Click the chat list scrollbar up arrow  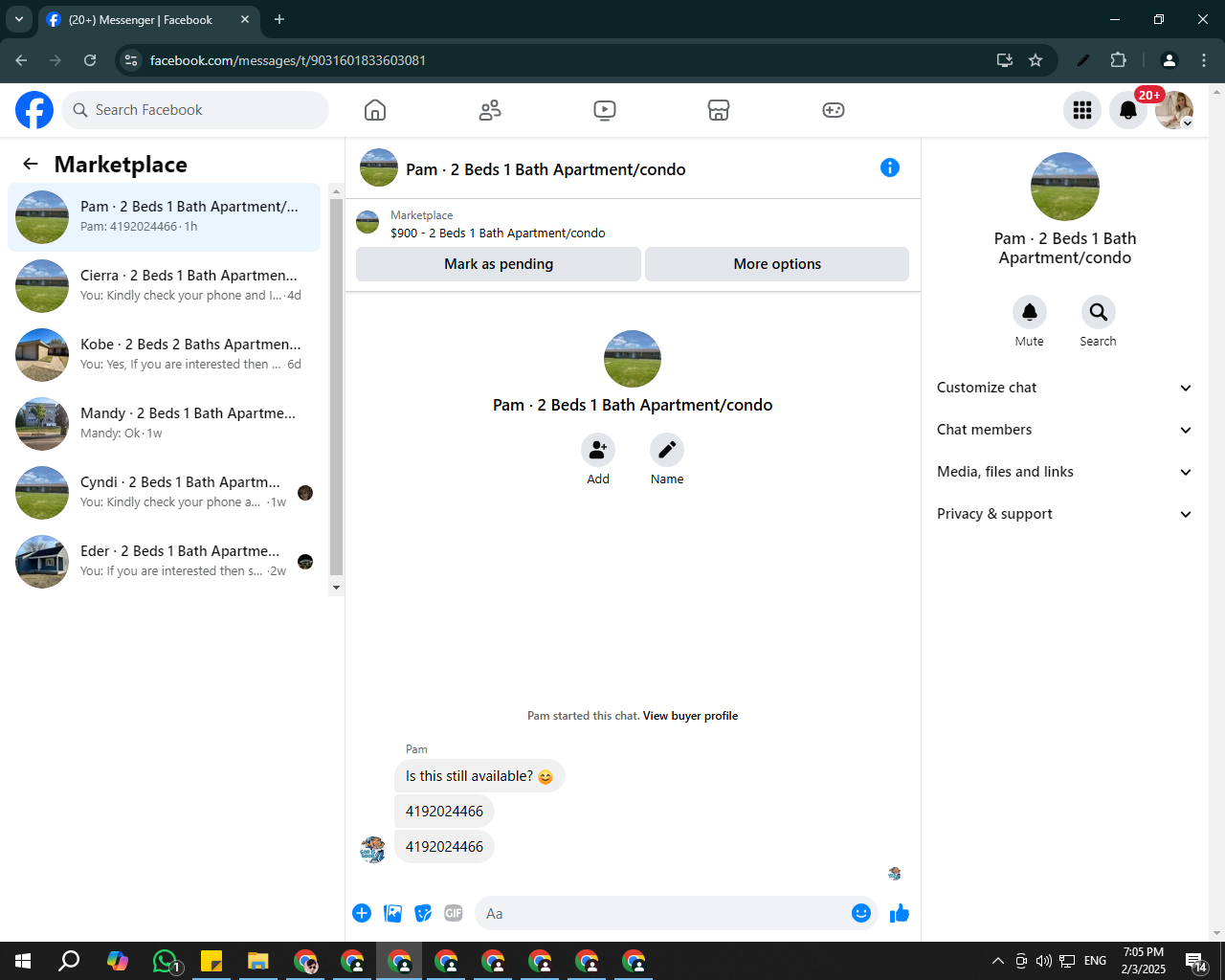point(336,191)
